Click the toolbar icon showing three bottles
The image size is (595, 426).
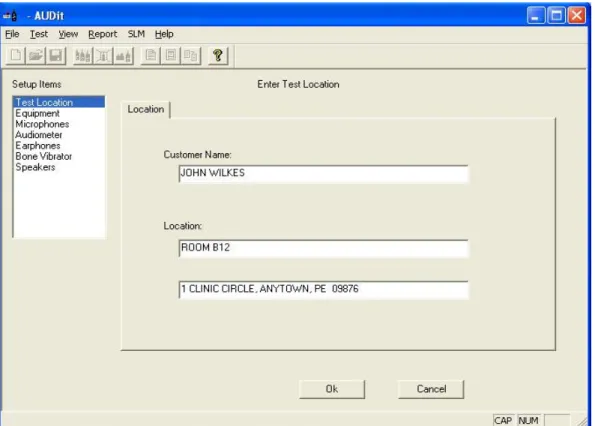point(83,56)
